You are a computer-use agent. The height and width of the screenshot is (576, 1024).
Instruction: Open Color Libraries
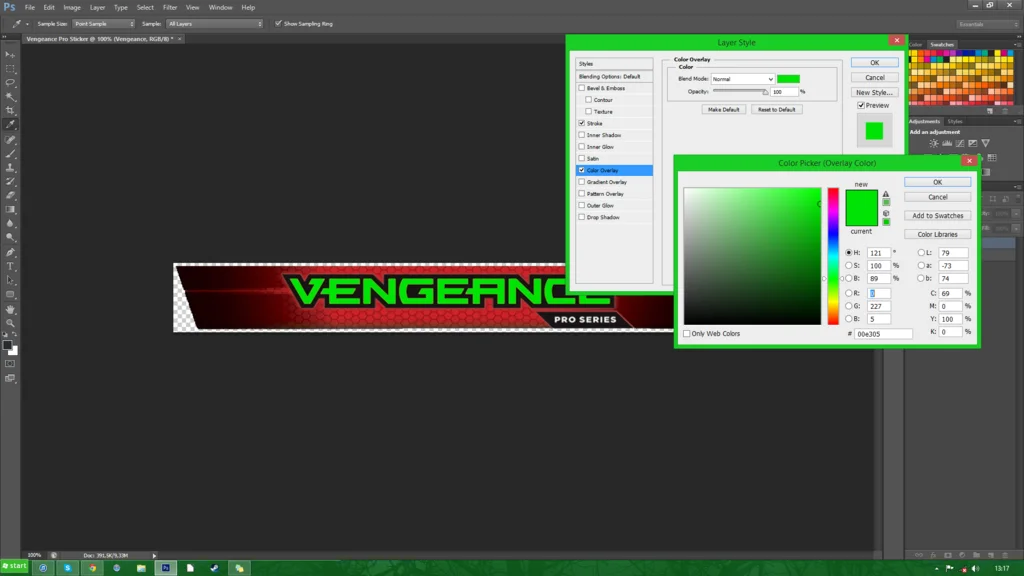point(938,234)
